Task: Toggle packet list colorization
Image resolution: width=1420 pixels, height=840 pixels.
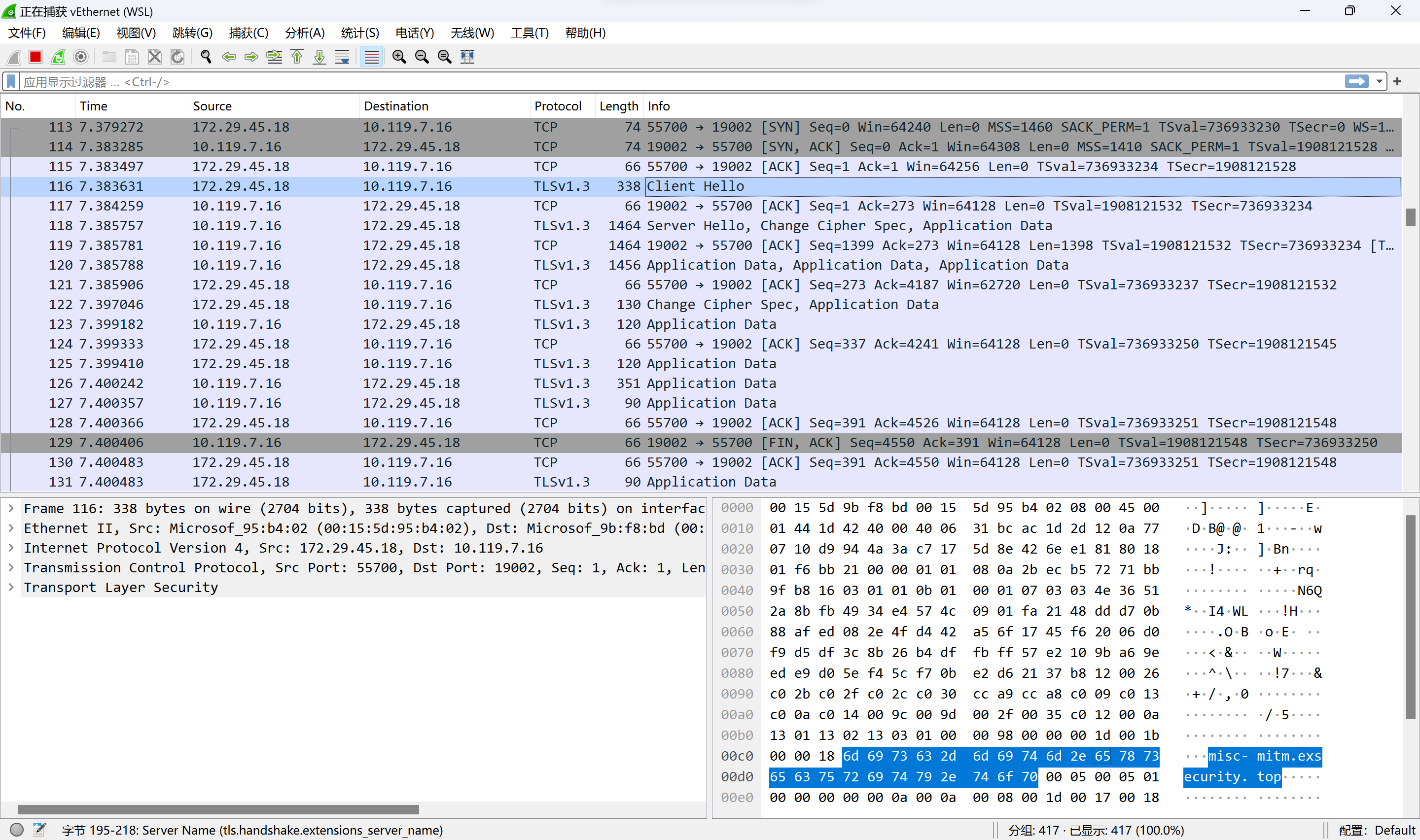Action: tap(371, 57)
